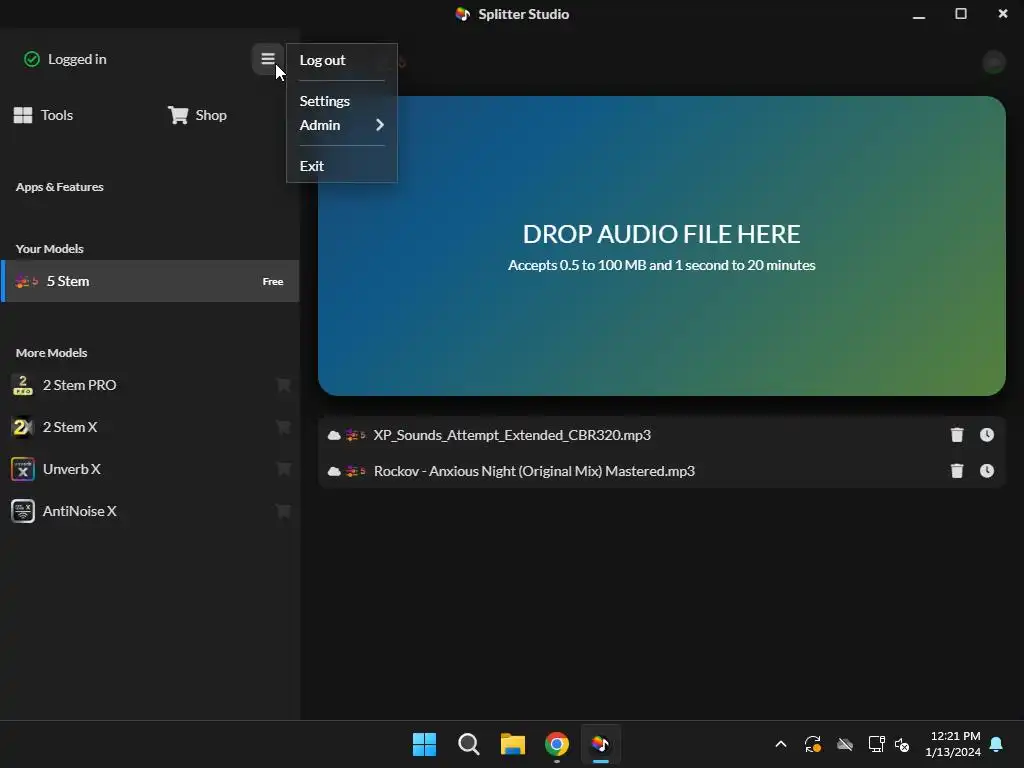The height and width of the screenshot is (768, 1024).
Task: Click cloud icon beside Rockov - Anxious Night file
Action: [334, 471]
